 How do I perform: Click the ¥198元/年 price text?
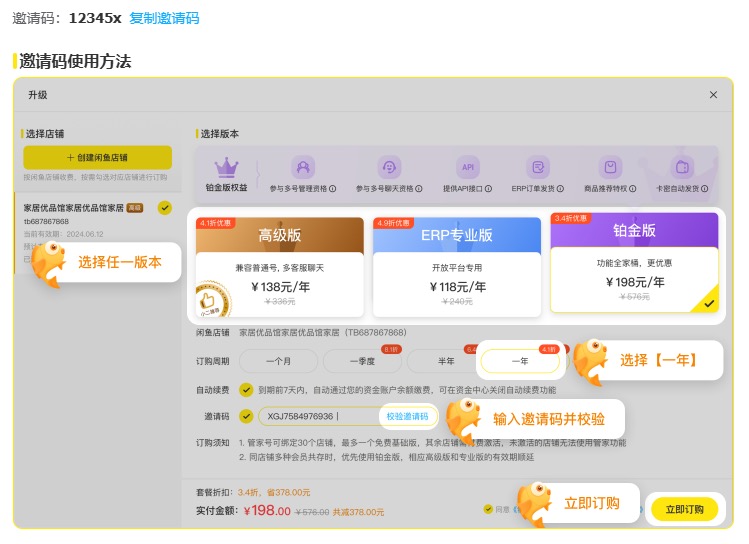(635, 282)
